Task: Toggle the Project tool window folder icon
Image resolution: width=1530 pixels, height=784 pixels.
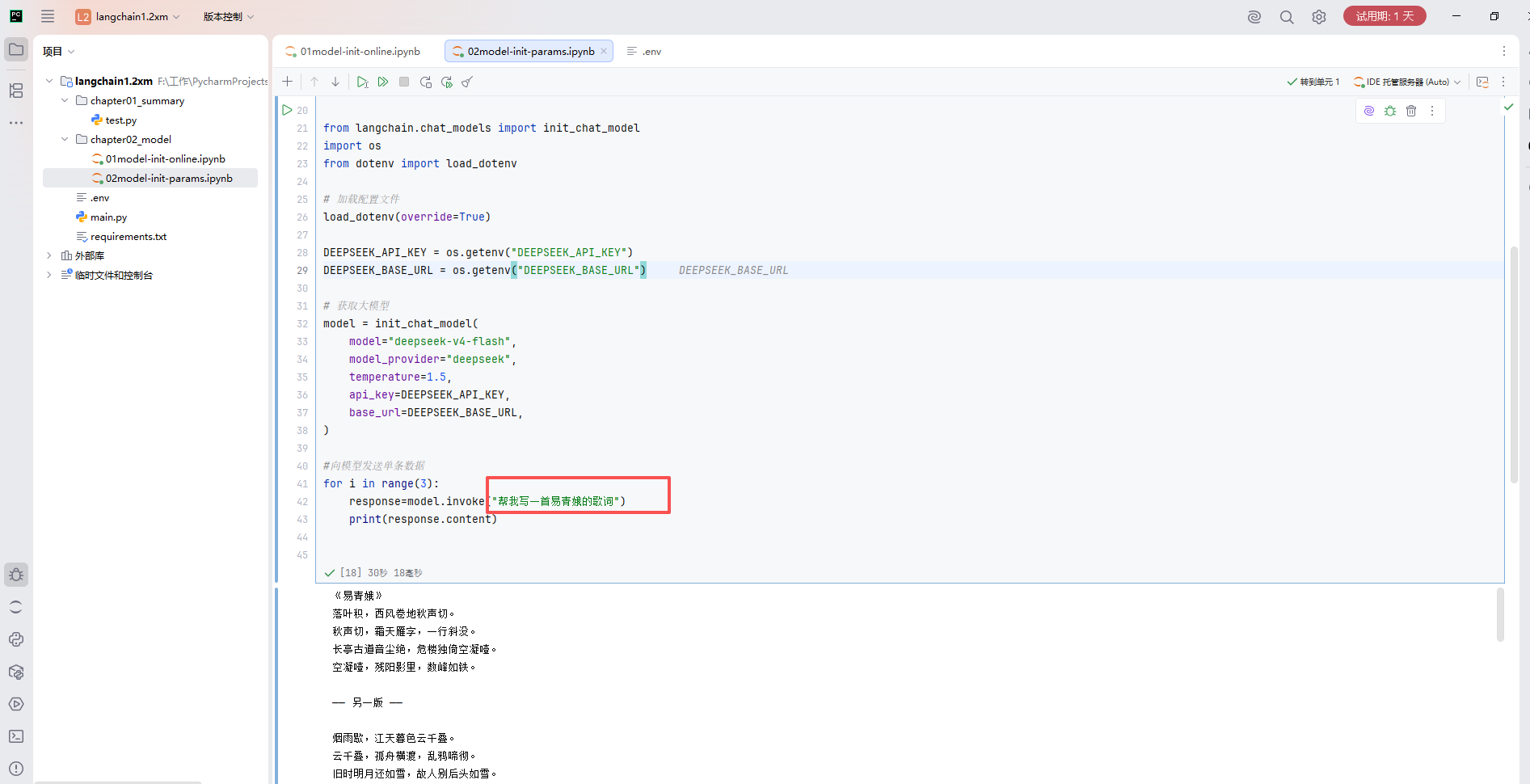Action: pyautogui.click(x=16, y=49)
